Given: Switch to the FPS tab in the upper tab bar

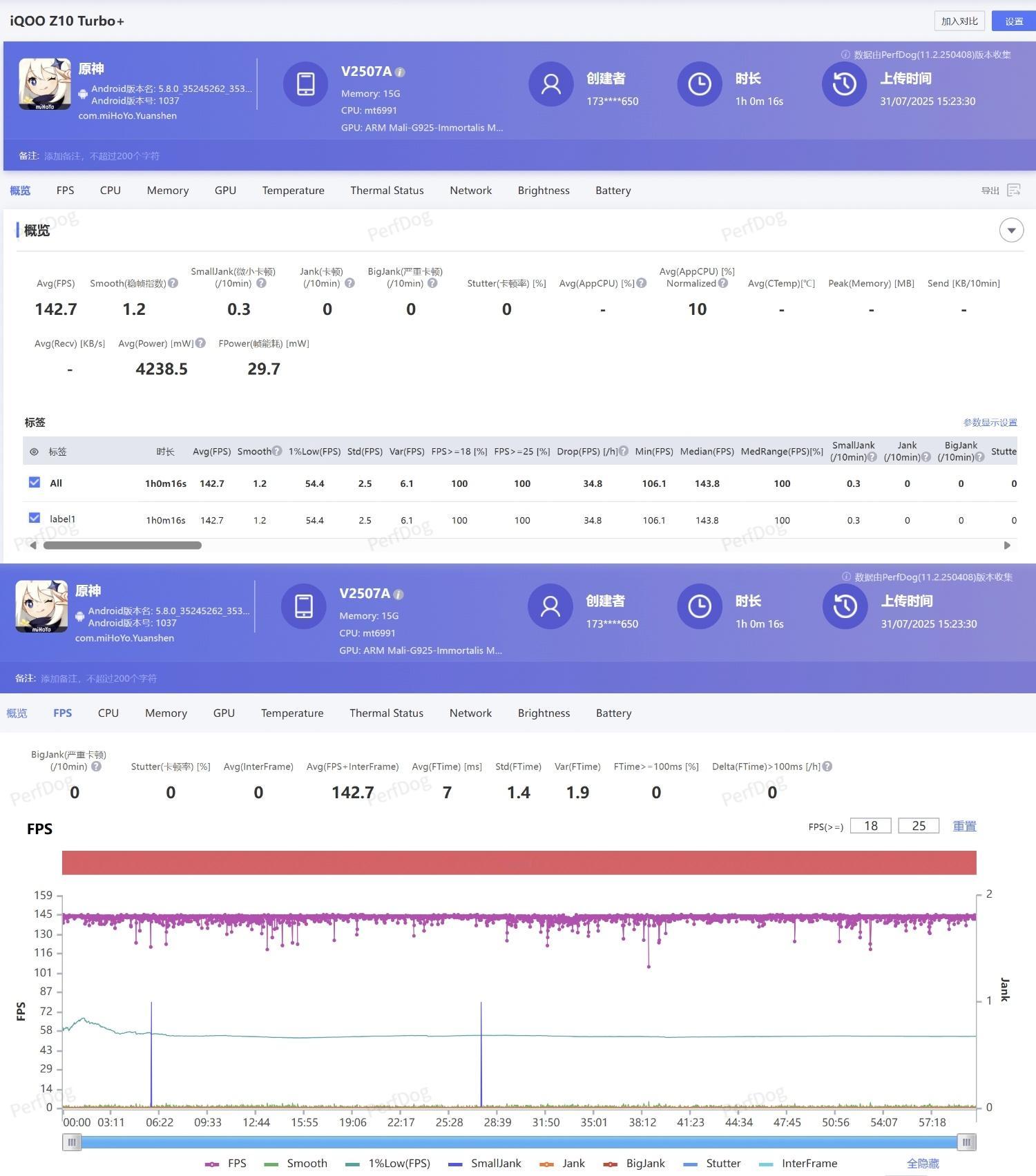Looking at the screenshot, I should [65, 191].
